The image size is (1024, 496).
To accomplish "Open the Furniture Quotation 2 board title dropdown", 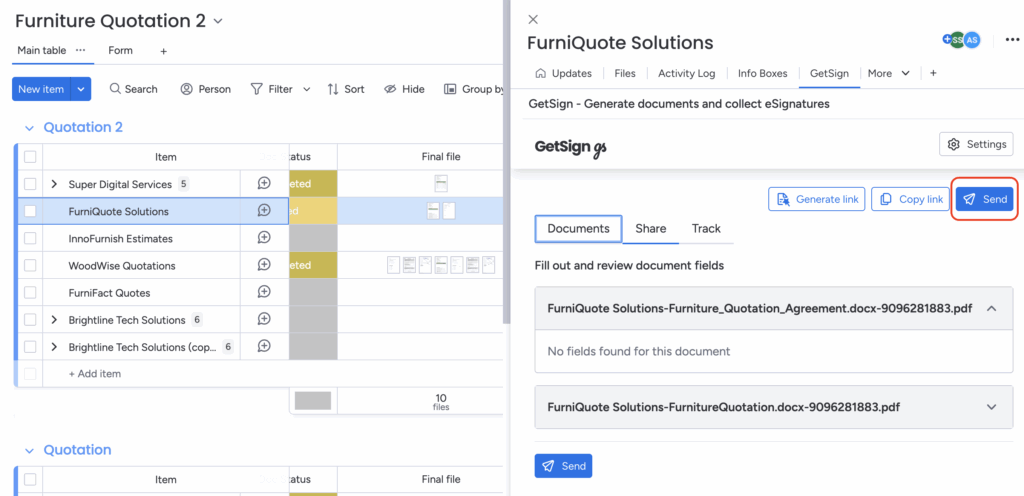I will (218, 22).
